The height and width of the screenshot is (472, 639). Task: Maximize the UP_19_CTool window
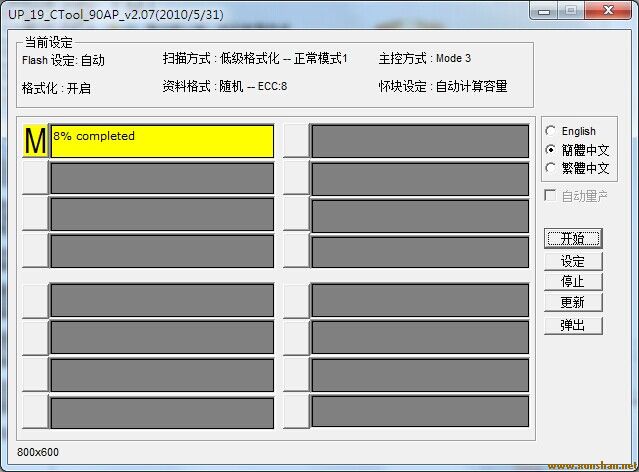click(570, 9)
